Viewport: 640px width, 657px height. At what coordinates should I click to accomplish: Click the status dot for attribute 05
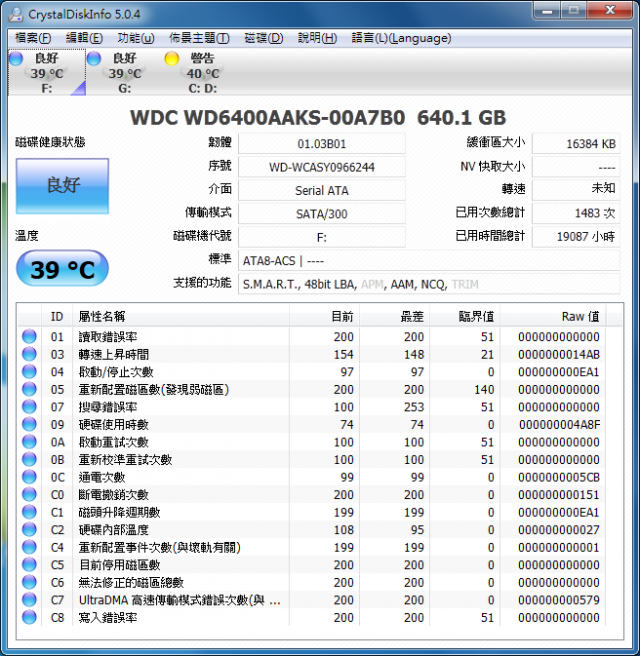point(29,389)
